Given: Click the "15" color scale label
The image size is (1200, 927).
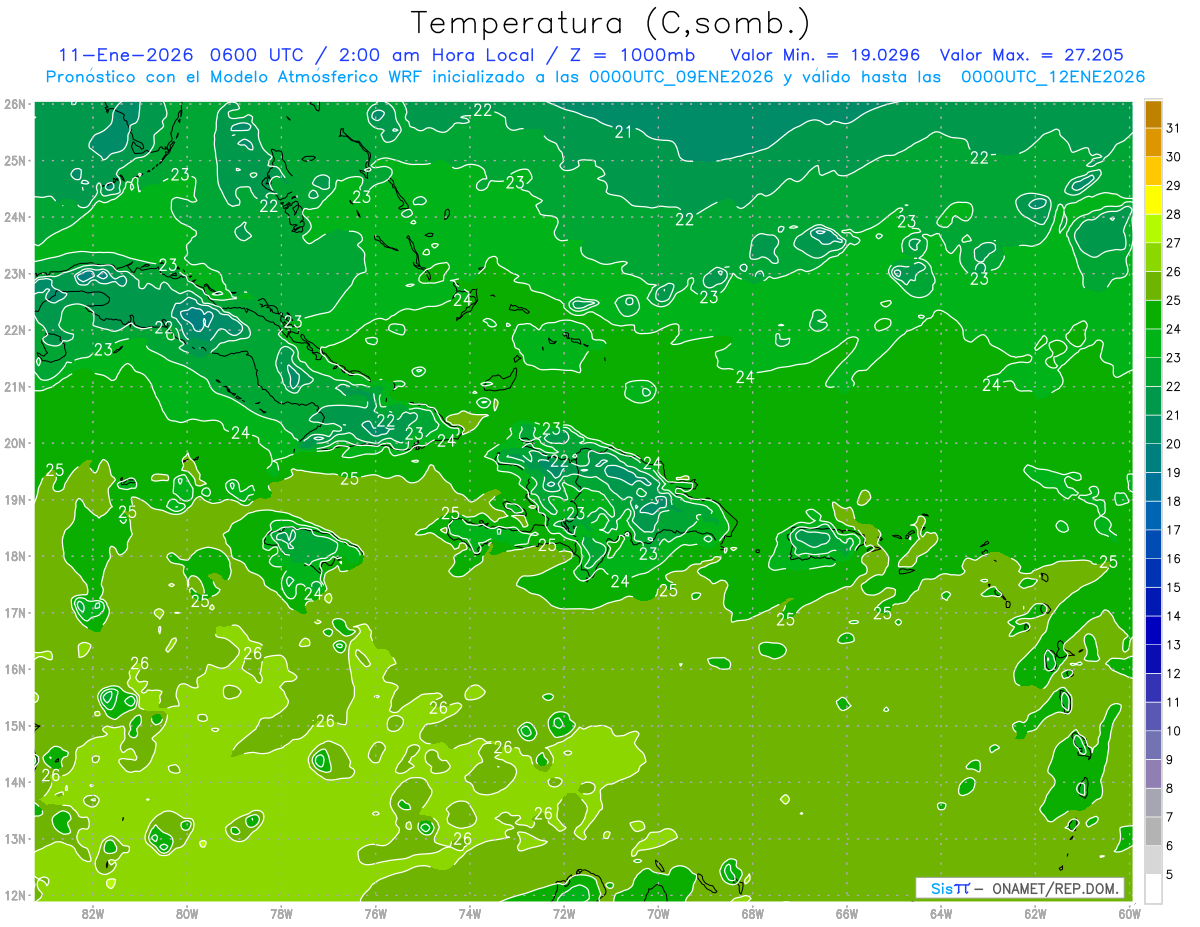Looking at the screenshot, I should pyautogui.click(x=1174, y=587).
